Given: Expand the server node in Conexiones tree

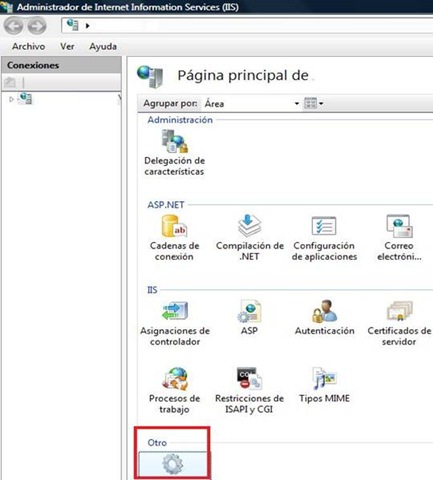Looking at the screenshot, I should 11,99.
